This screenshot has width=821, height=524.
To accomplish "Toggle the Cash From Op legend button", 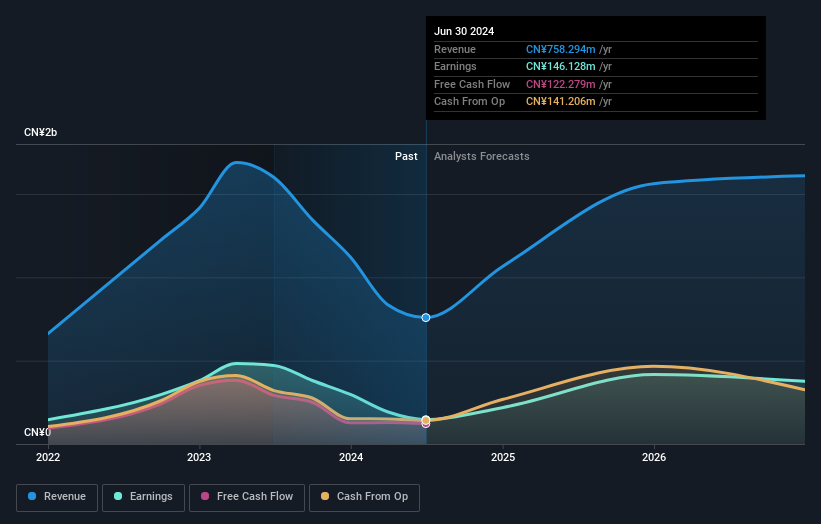I will [364, 497].
